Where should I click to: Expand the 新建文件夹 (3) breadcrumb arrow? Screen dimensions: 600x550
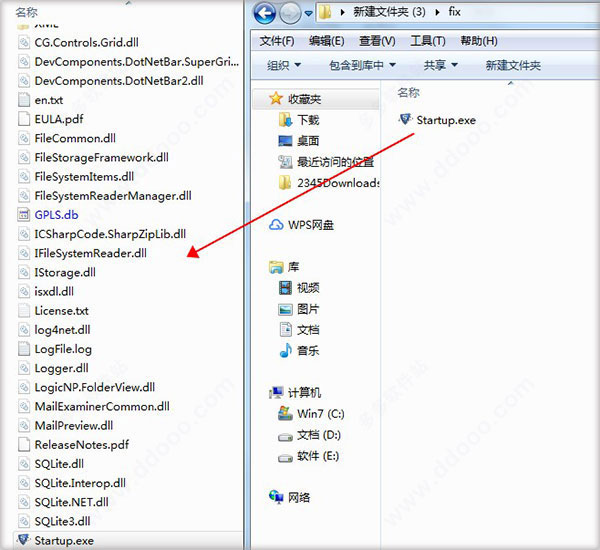coord(437,13)
